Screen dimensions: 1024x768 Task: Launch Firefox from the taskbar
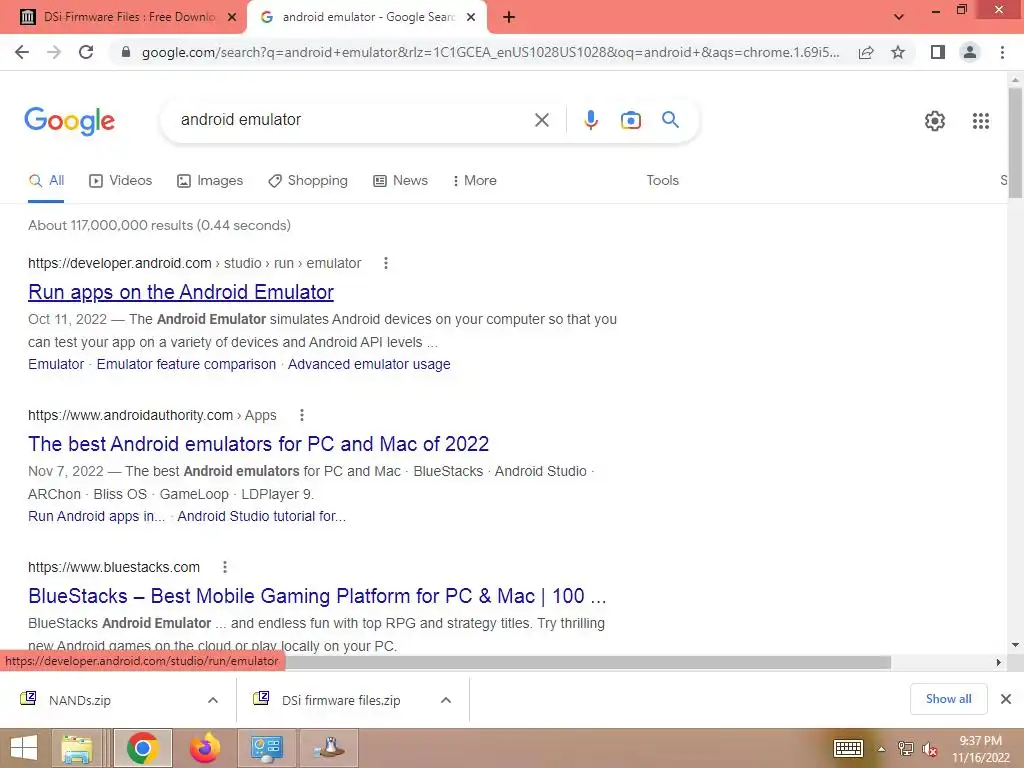[x=204, y=748]
